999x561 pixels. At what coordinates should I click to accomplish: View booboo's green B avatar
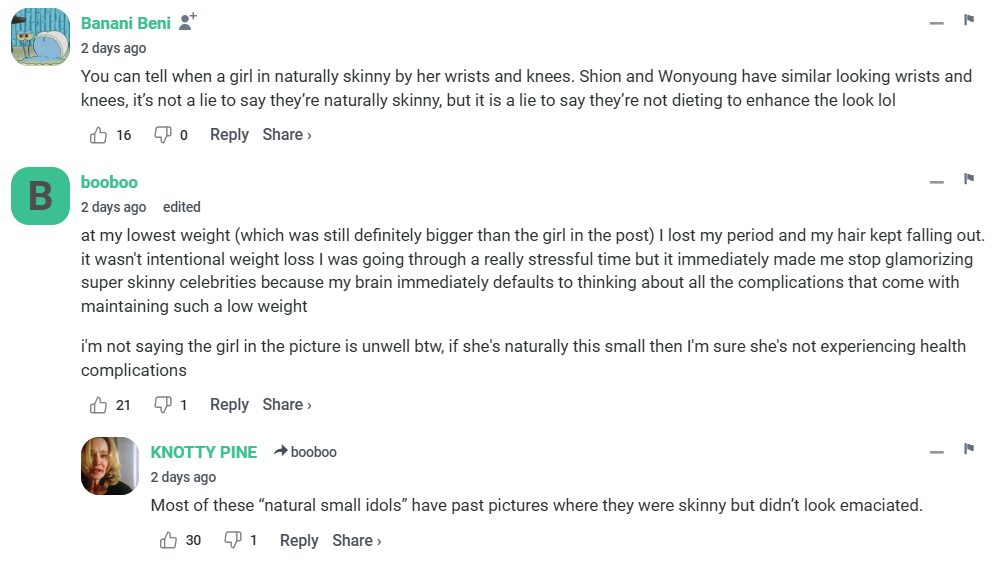(x=40, y=196)
